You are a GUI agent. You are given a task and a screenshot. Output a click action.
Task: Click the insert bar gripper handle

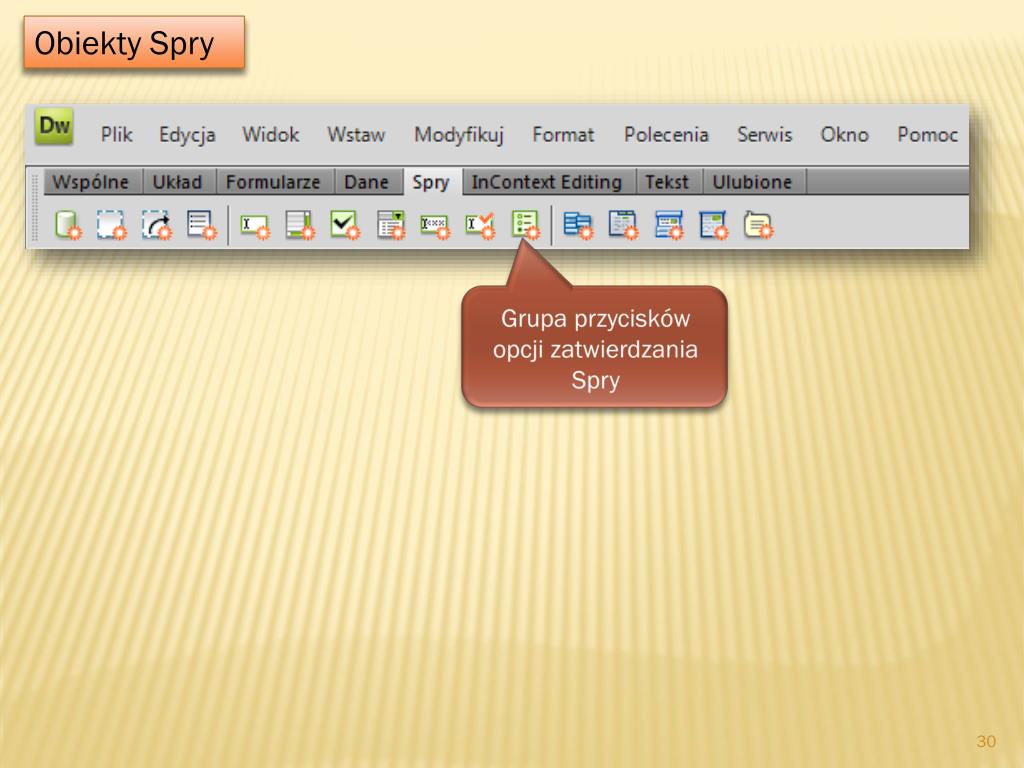[35, 208]
